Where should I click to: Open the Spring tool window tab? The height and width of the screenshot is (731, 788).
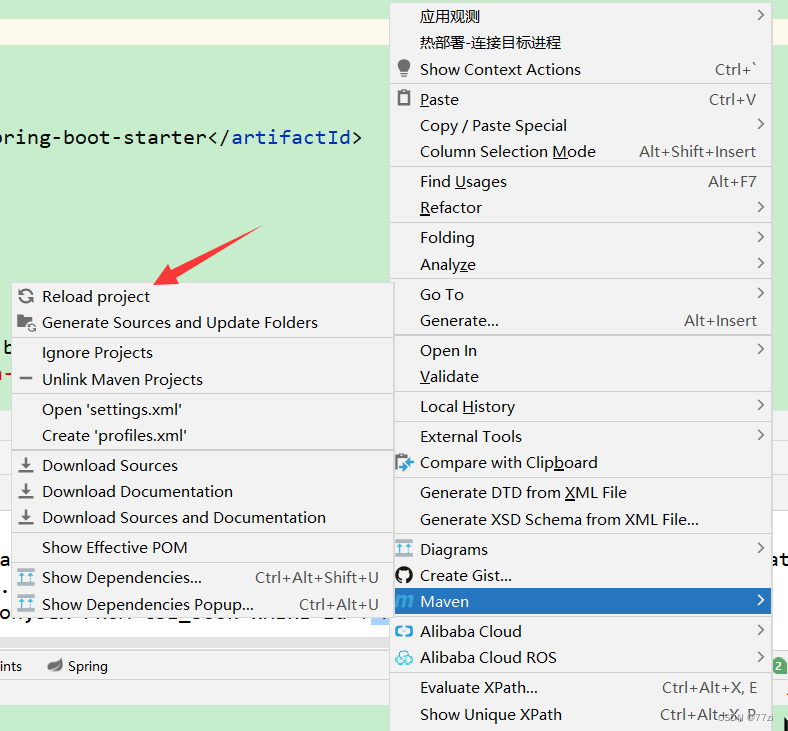77,666
